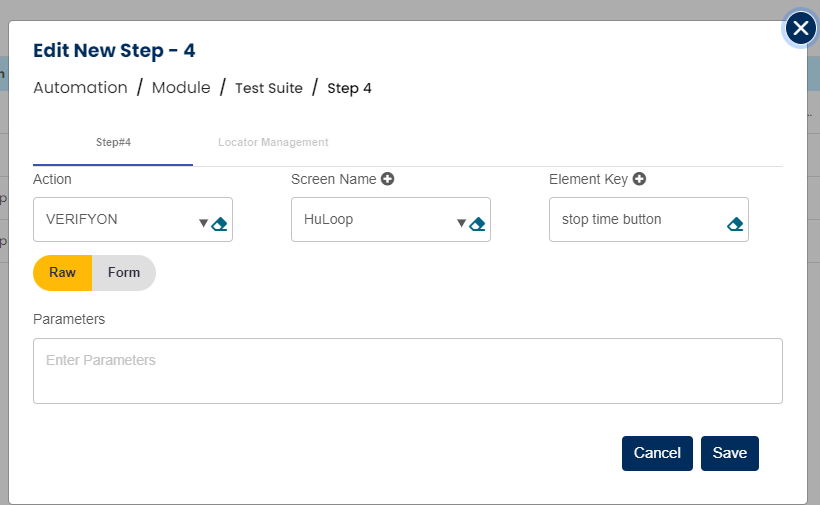Save the edited step
The height and width of the screenshot is (505, 820).
730,453
